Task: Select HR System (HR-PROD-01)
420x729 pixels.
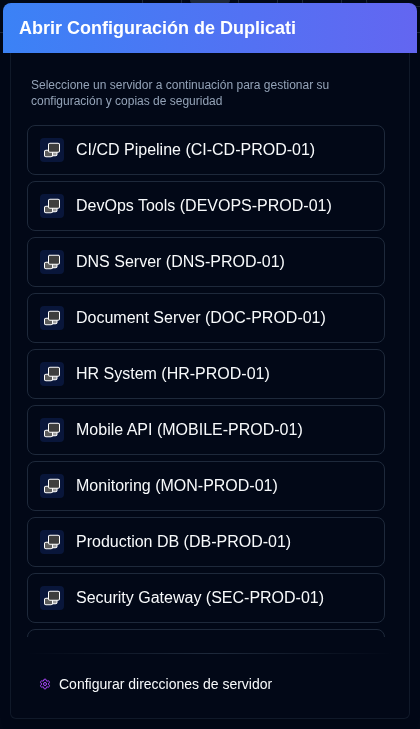Action: tap(206, 374)
